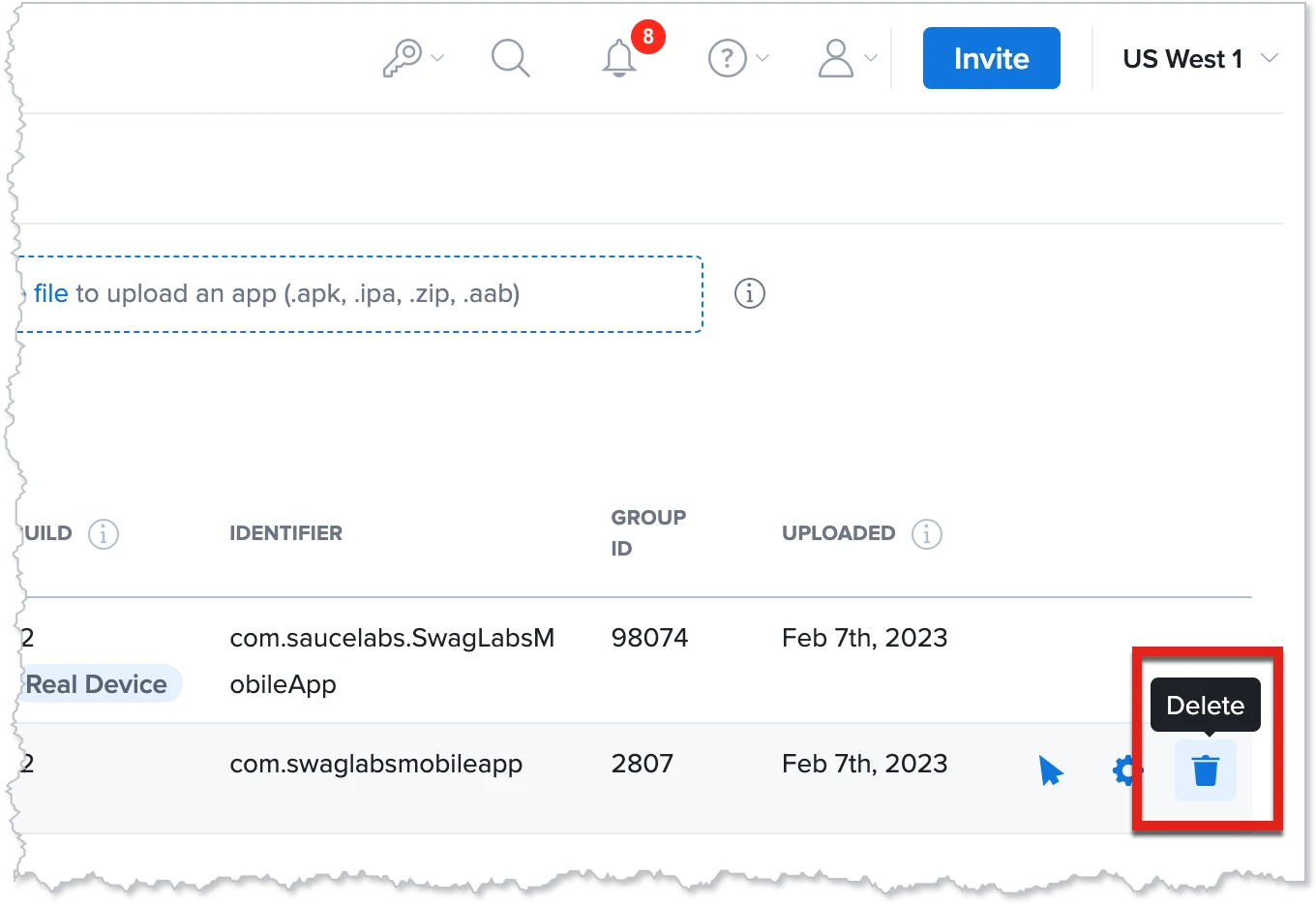Image resolution: width=1316 pixels, height=904 pixels.
Task: Open settings gear for com.swaglabsmobileapp
Action: 1124,770
